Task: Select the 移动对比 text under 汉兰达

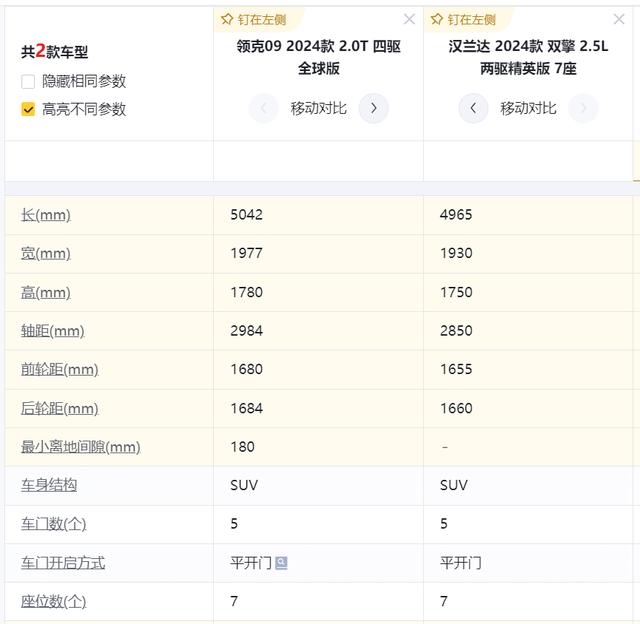Action: [x=528, y=108]
